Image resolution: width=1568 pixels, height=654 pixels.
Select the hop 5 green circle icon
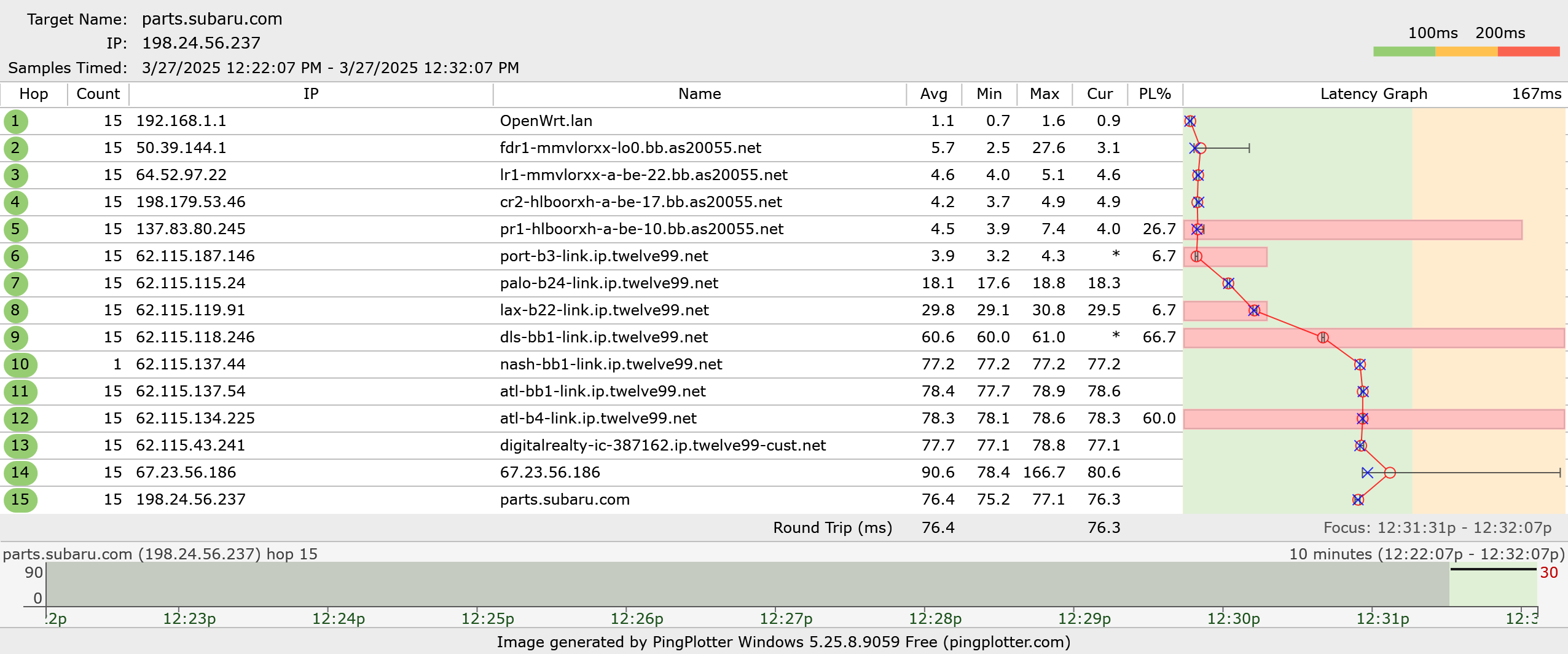tap(15, 229)
